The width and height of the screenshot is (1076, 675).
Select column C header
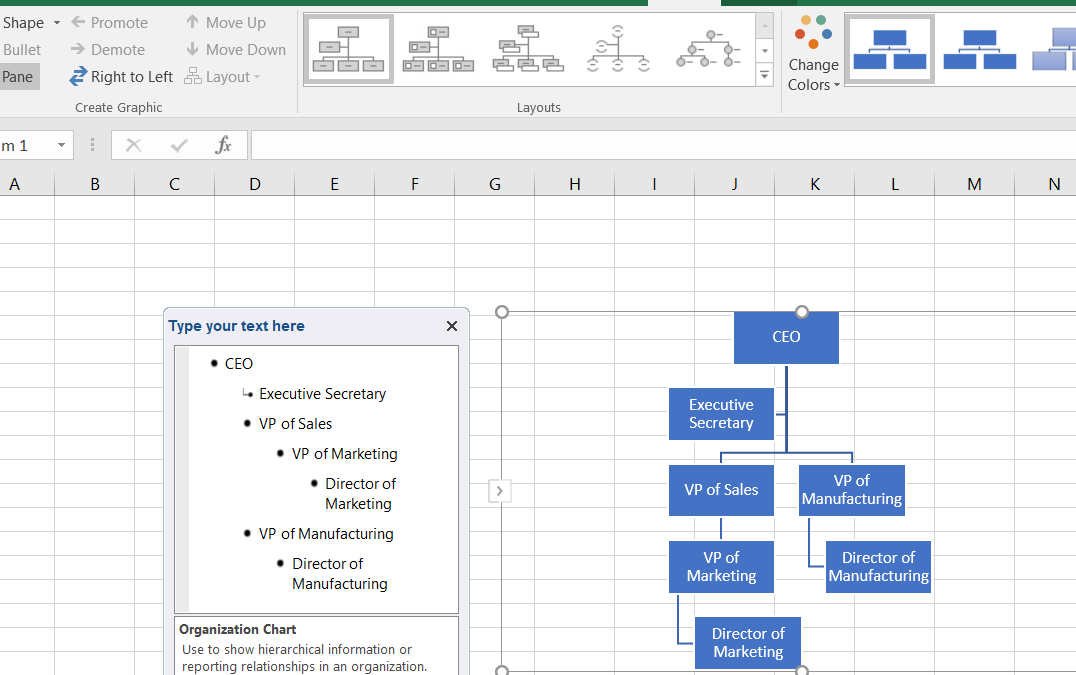[174, 184]
